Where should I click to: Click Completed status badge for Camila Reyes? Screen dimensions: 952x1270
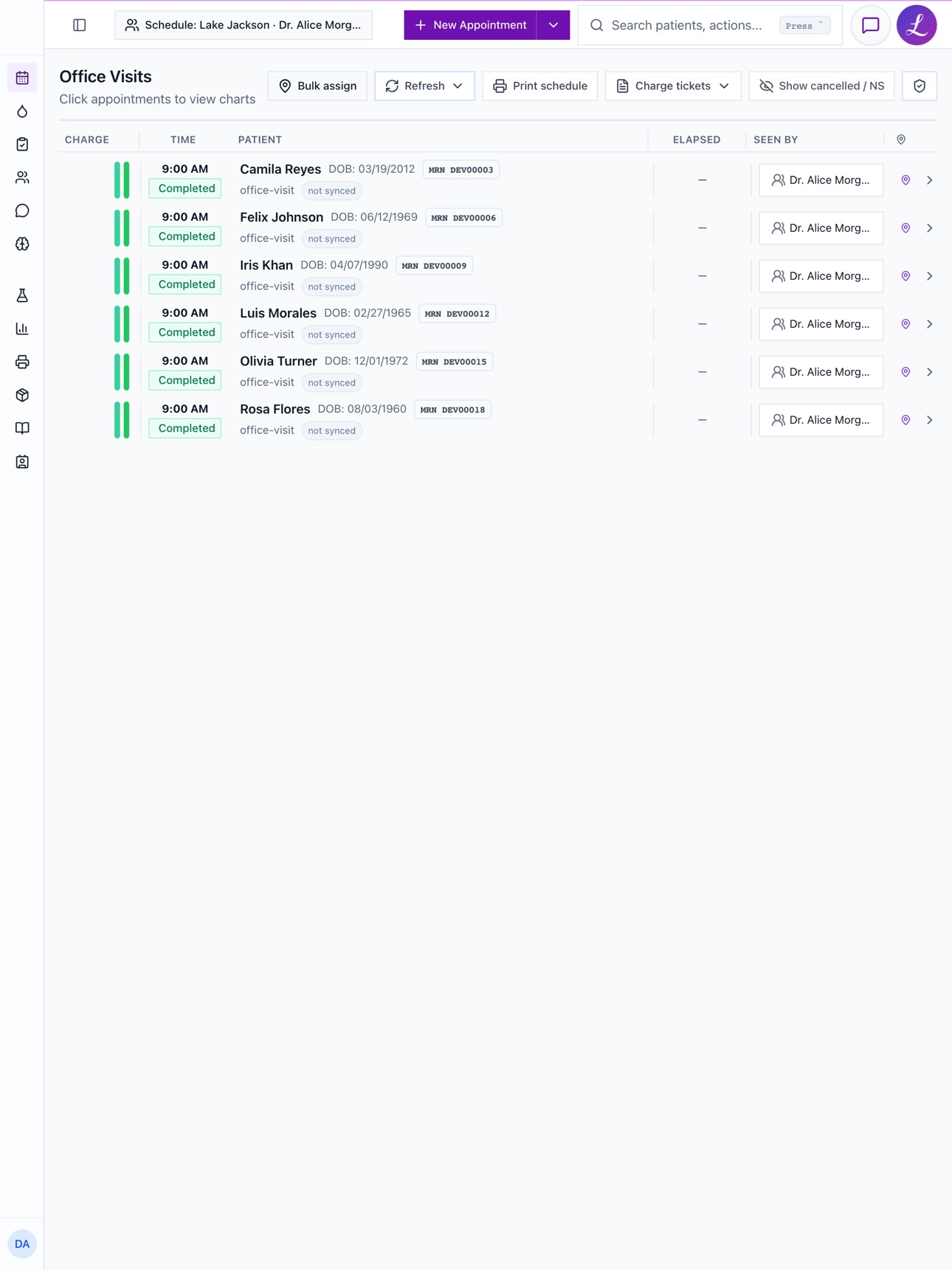pos(185,188)
